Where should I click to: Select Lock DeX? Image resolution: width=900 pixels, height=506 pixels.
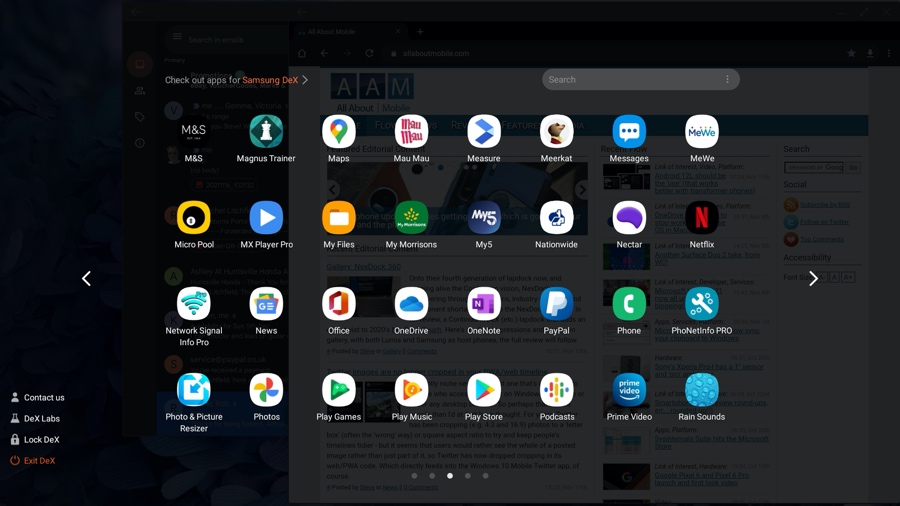click(x=35, y=440)
